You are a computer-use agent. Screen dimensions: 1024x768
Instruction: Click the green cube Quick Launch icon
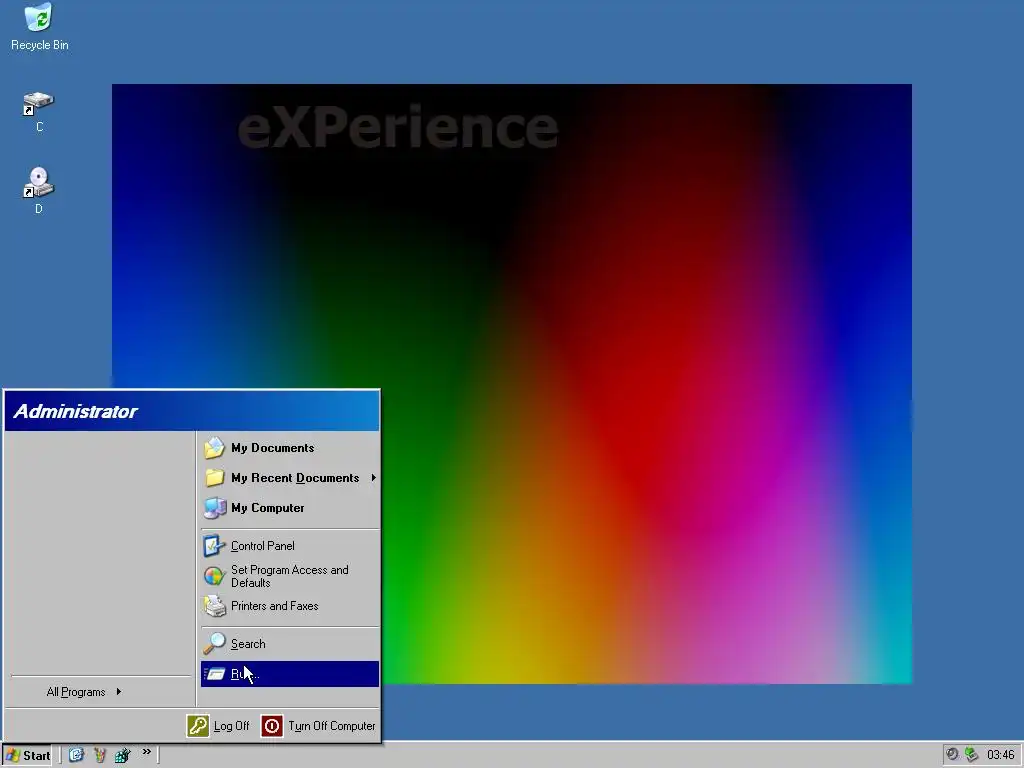(x=122, y=755)
